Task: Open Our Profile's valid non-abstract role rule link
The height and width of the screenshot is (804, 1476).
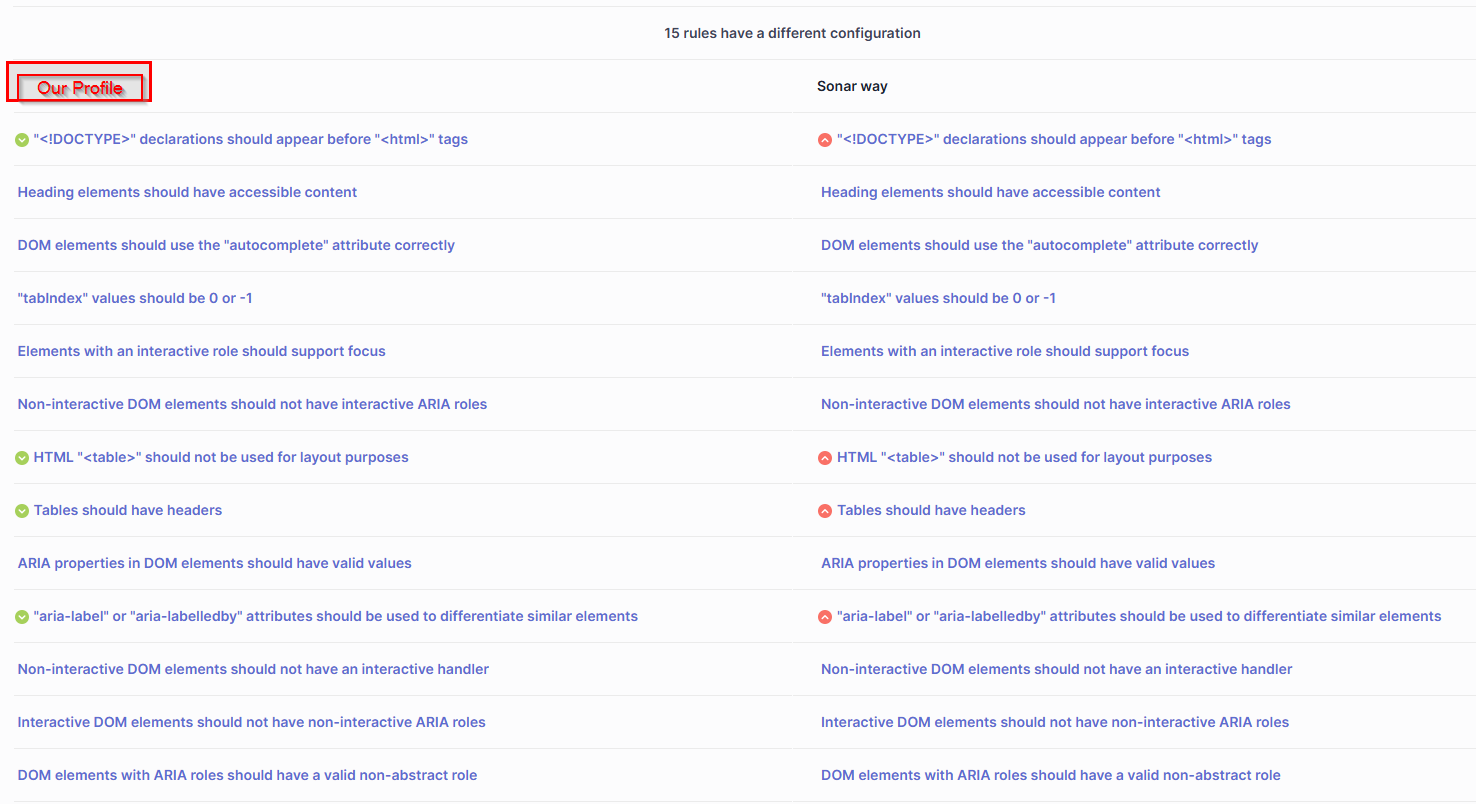Action: coord(247,775)
